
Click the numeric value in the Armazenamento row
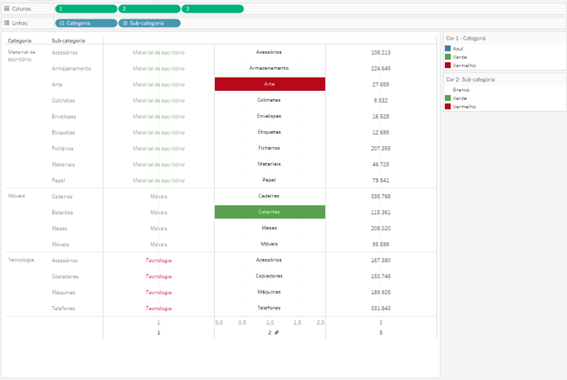coord(381,68)
